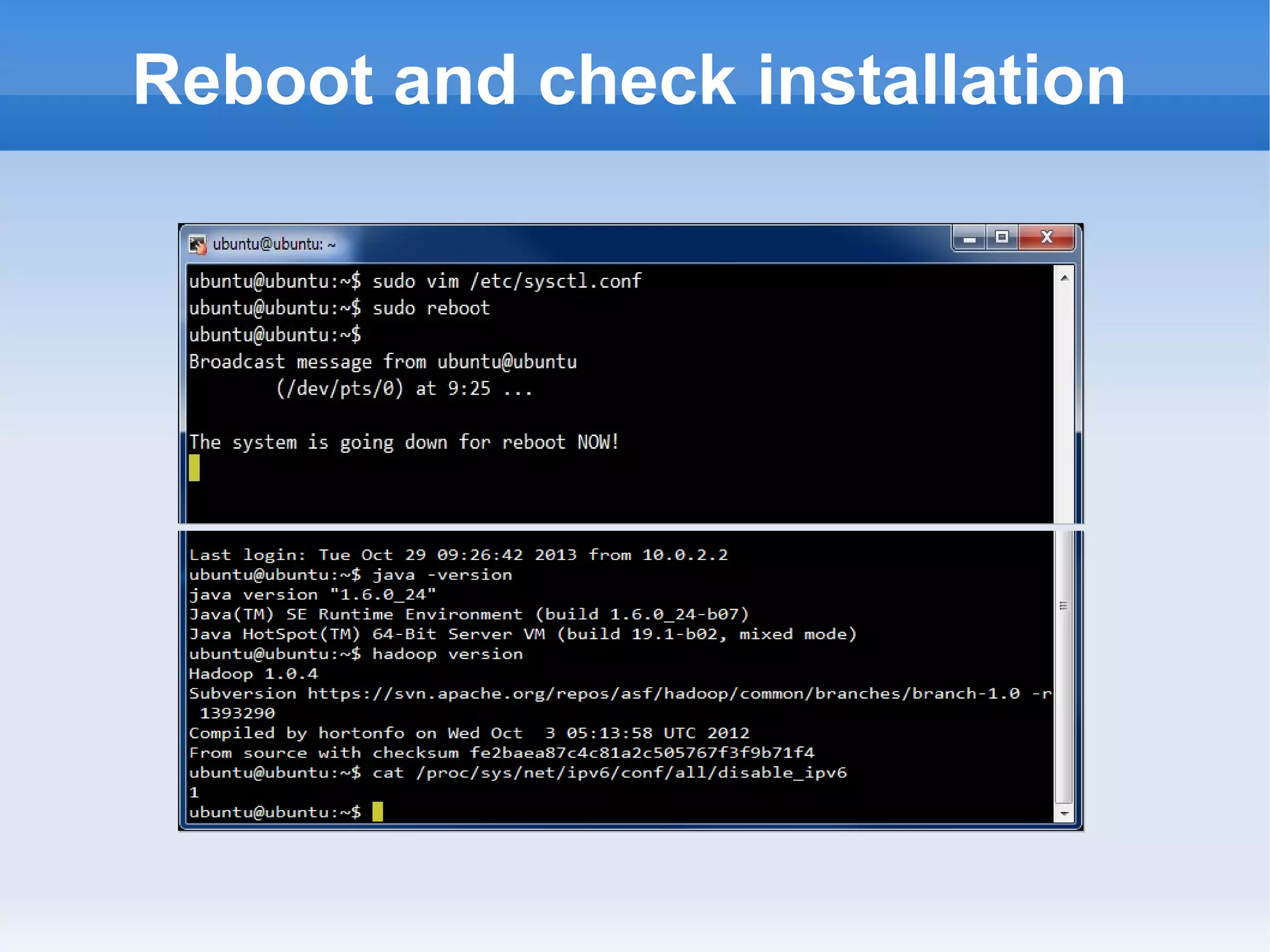Click the 'java version "1.6.0_24"' output
Image resolution: width=1270 pixels, height=952 pixels.
point(313,595)
